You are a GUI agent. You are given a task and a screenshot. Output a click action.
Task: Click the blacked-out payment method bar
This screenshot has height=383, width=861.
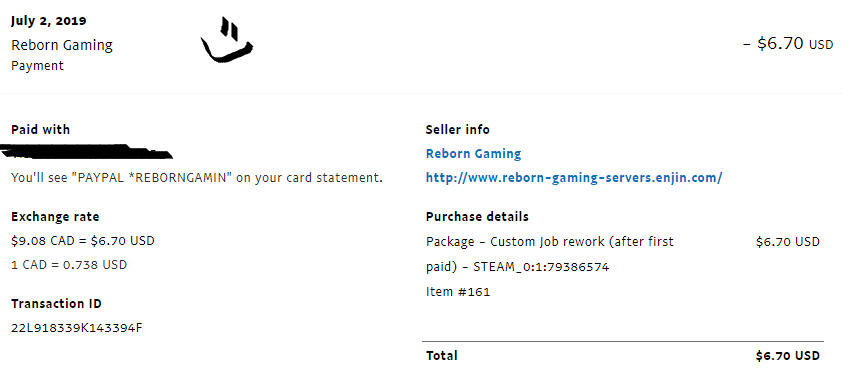click(86, 151)
